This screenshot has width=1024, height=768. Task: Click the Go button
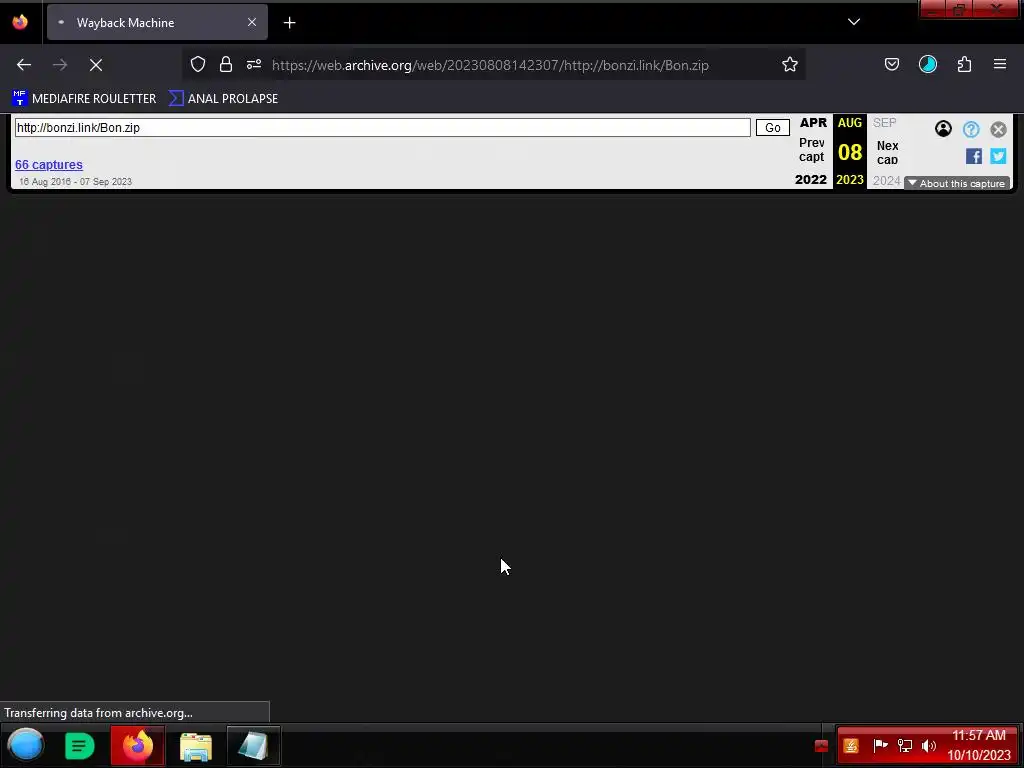[773, 127]
